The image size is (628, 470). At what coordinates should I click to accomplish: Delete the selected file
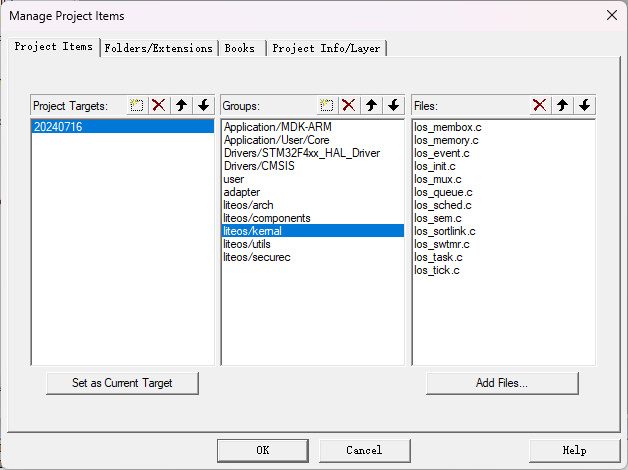pyautogui.click(x=540, y=106)
